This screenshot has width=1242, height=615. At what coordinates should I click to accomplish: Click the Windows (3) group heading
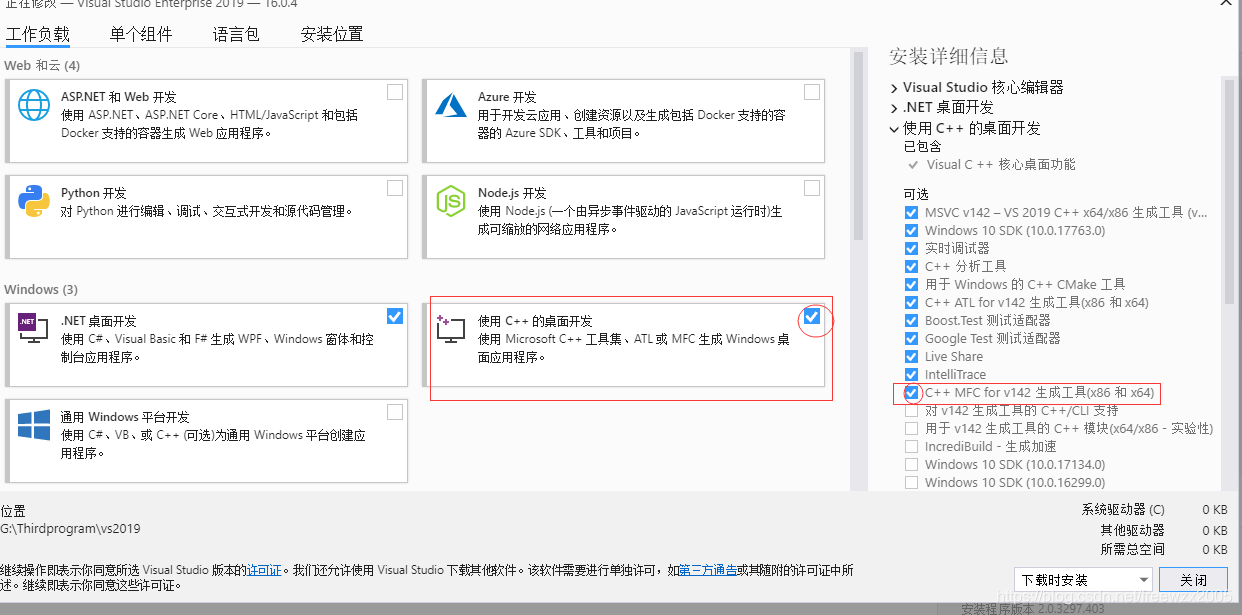tap(41, 289)
